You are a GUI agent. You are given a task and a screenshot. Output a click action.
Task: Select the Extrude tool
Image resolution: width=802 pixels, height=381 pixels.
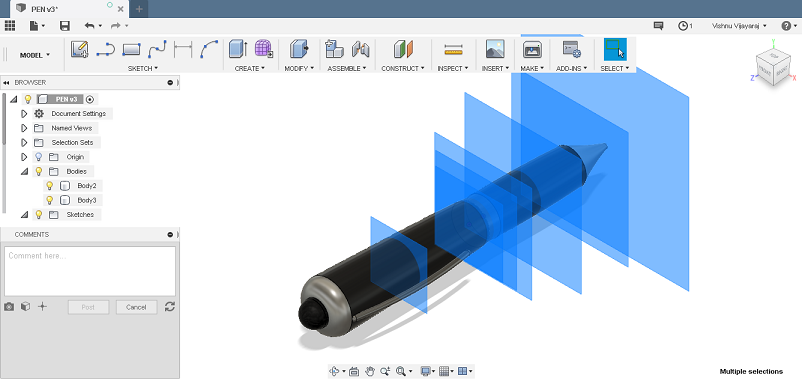238,49
